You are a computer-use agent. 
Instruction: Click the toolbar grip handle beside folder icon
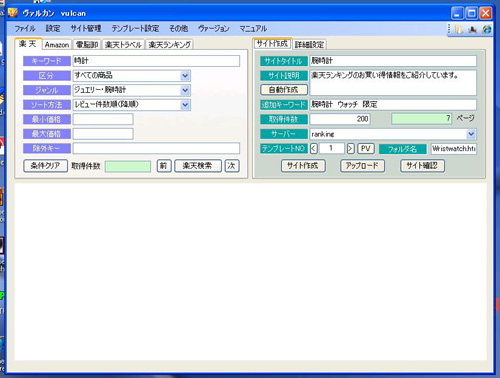point(449,29)
